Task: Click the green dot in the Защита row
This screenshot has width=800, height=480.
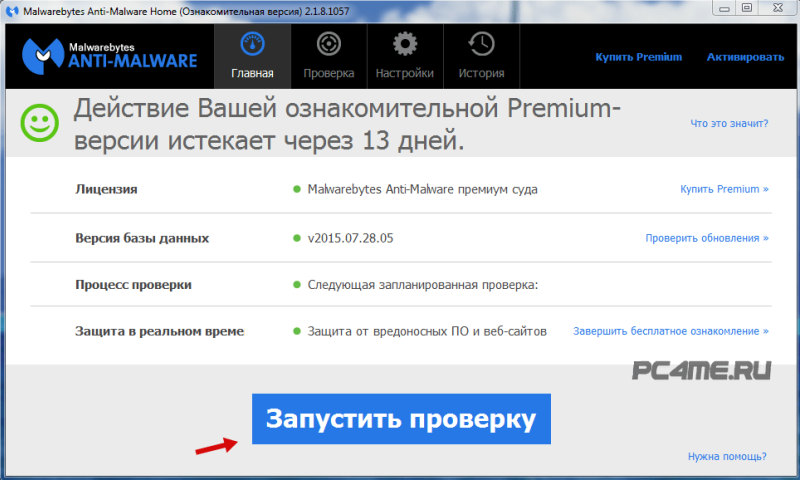Action: [297, 331]
